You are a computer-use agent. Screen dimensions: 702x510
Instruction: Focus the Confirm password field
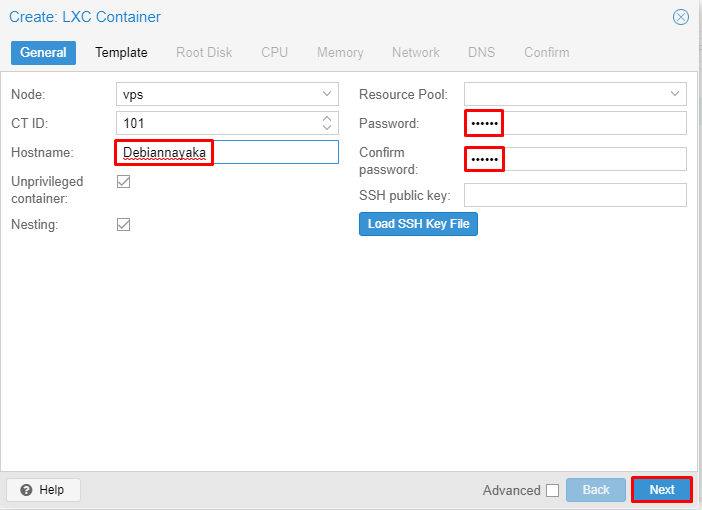[x=575, y=159]
